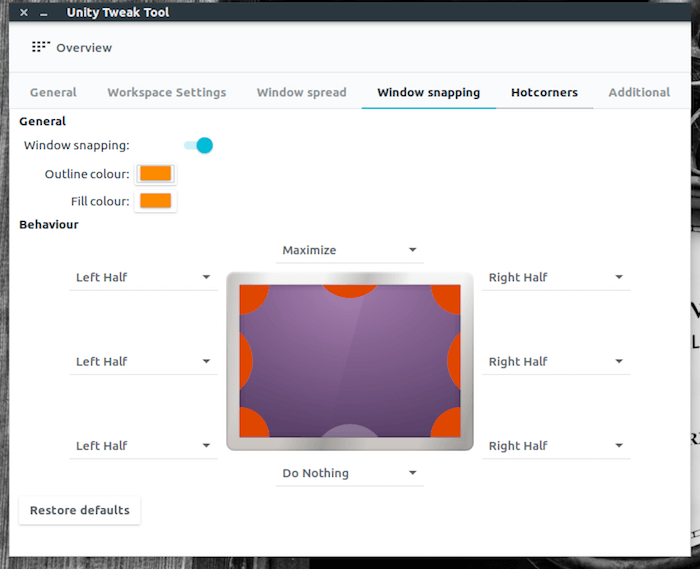Click the screen preview's top-centre edge zone

point(350,290)
